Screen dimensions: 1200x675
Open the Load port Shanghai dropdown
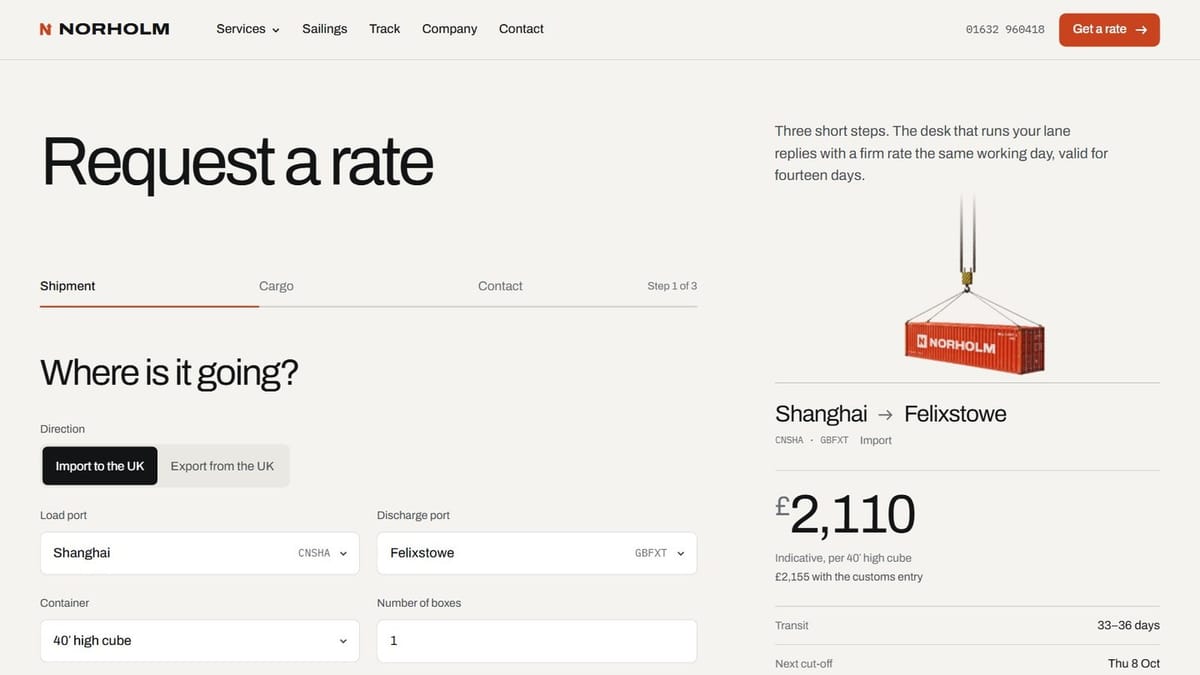[200, 553]
